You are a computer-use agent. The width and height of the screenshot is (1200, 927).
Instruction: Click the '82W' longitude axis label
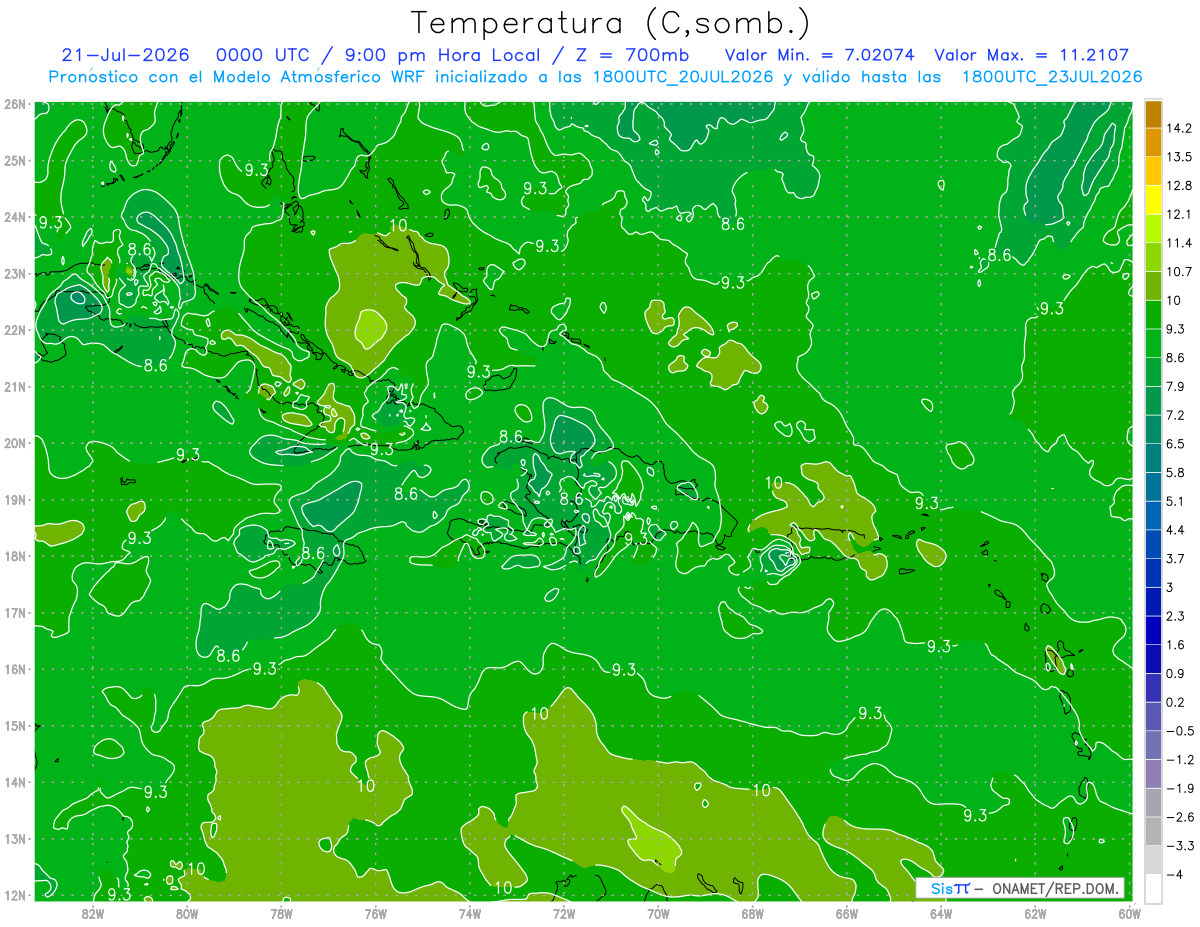93,913
